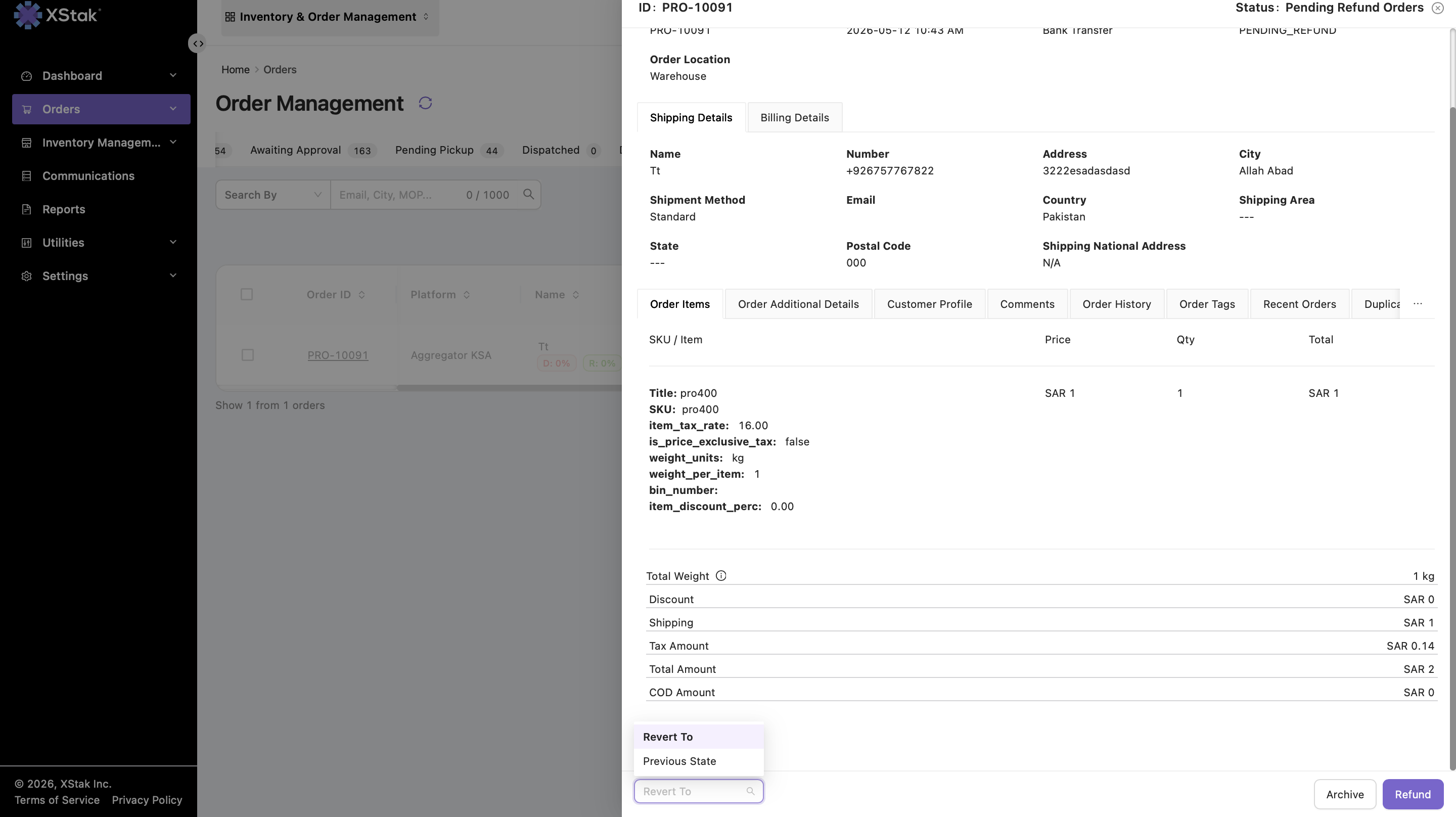Click the 'R: 0%' badge under Tt
This screenshot has height=817, width=1456.
(602, 364)
